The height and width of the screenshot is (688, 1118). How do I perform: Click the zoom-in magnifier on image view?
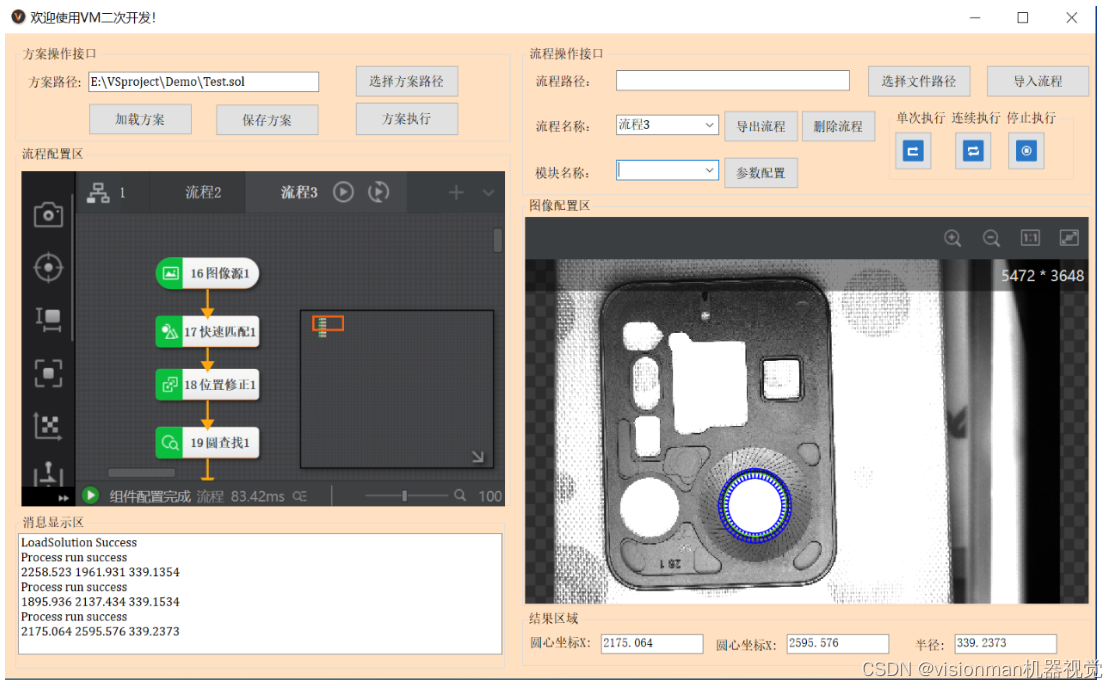pyautogui.click(x=952, y=238)
